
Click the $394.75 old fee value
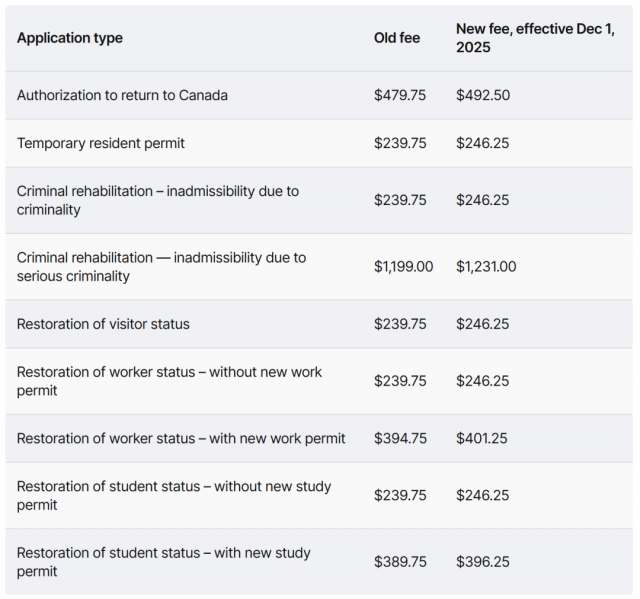400,438
